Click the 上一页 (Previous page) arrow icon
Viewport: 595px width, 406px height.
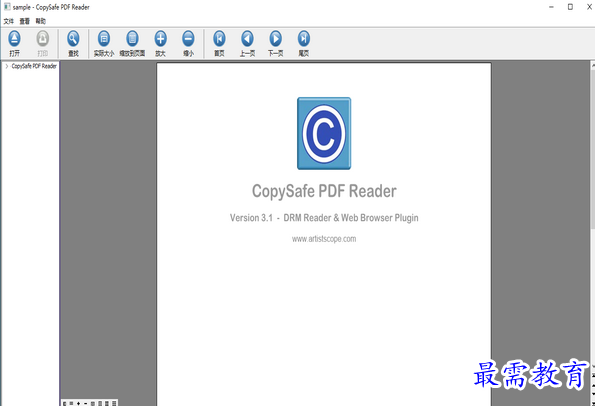(247, 39)
